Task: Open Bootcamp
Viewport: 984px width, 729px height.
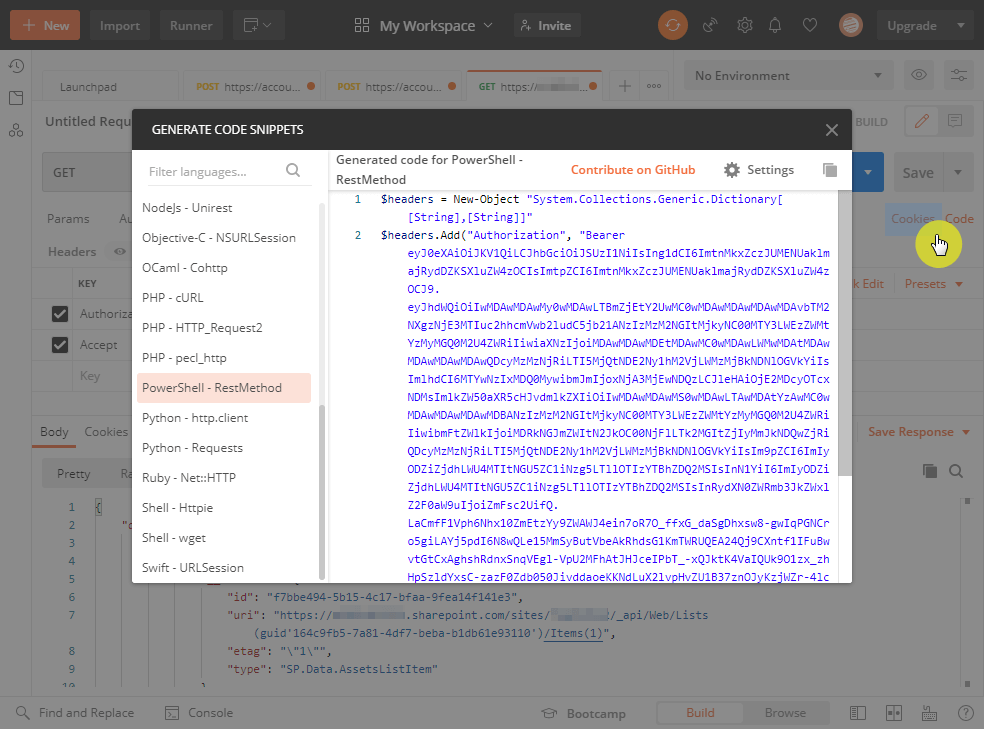Action: coord(584,713)
